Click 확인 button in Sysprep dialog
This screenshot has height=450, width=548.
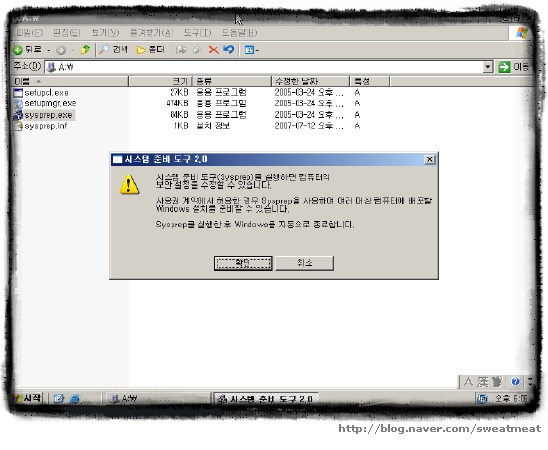point(243,263)
